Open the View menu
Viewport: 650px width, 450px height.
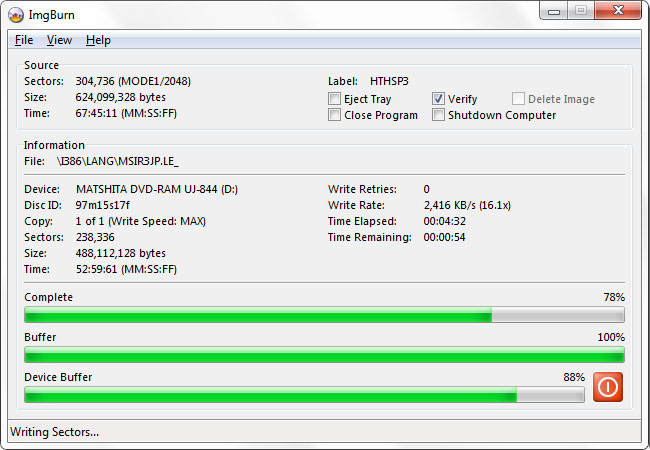click(x=59, y=40)
